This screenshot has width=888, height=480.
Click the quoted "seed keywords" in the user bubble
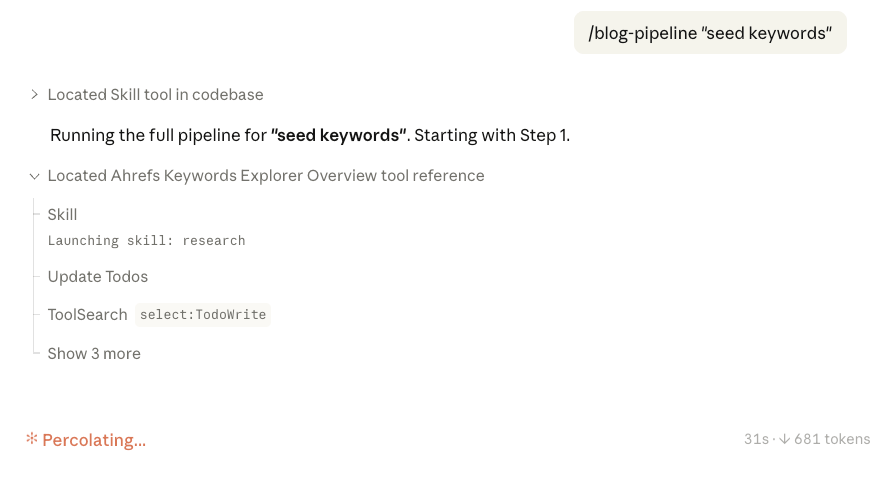click(x=768, y=33)
